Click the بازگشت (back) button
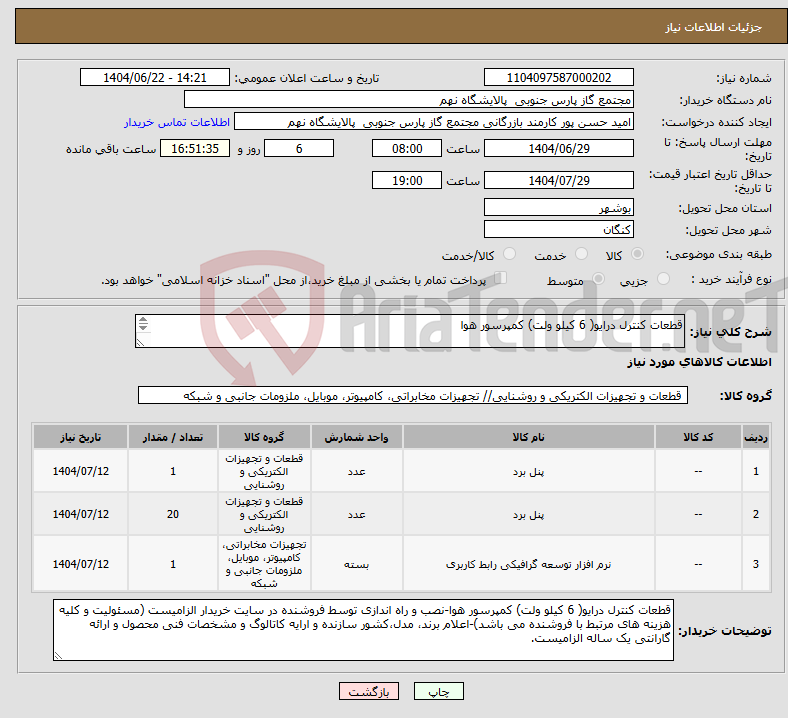 pyautogui.click(x=368, y=691)
